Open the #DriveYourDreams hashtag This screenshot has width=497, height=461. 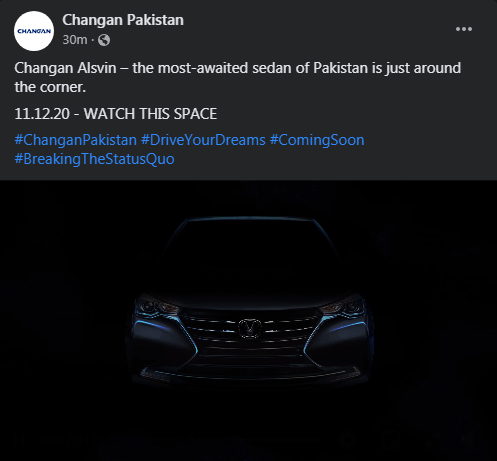[x=203, y=140]
